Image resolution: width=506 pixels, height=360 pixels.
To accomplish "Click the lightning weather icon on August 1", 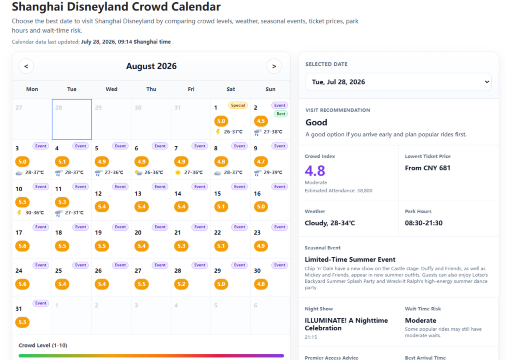I will coord(218,132).
